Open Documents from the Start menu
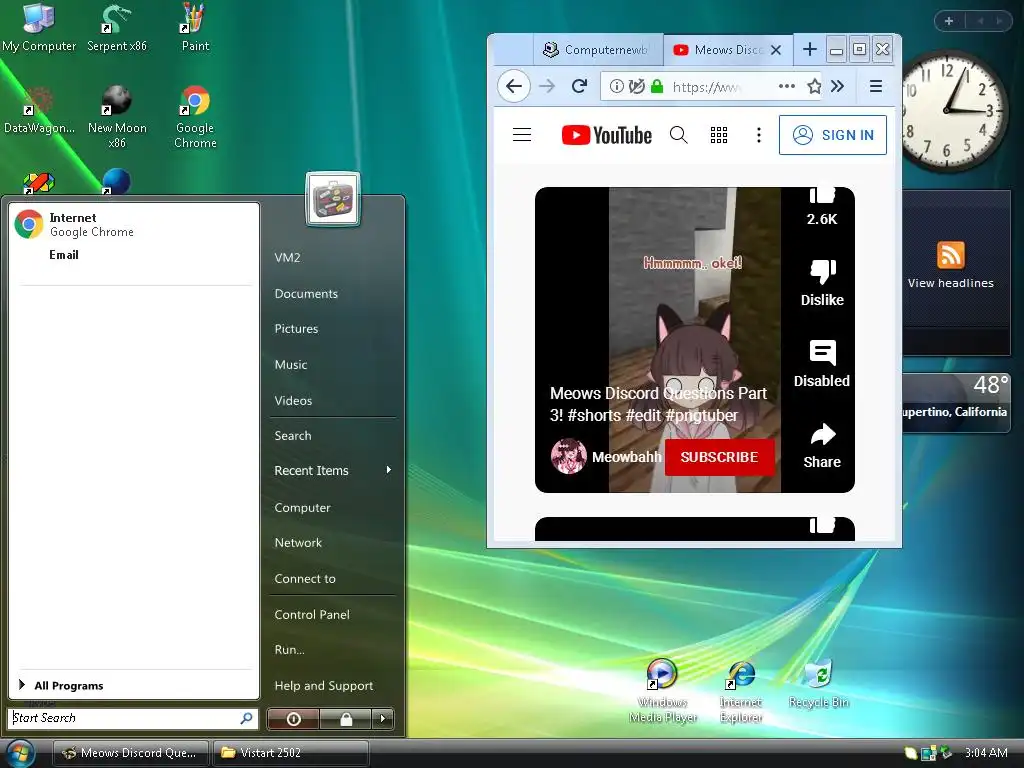 tap(306, 293)
